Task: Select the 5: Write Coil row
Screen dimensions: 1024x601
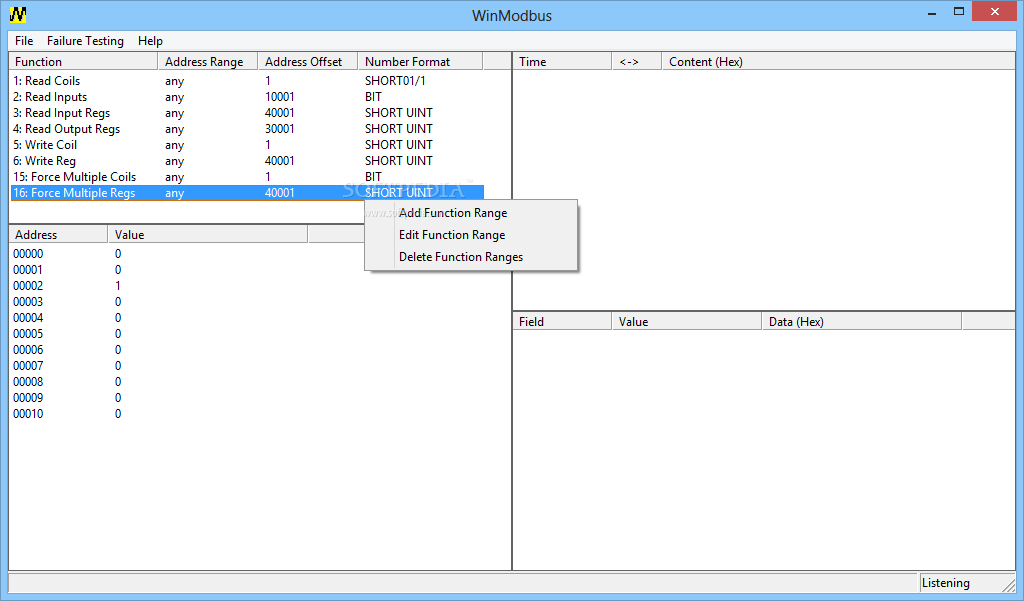Action: [x=247, y=145]
